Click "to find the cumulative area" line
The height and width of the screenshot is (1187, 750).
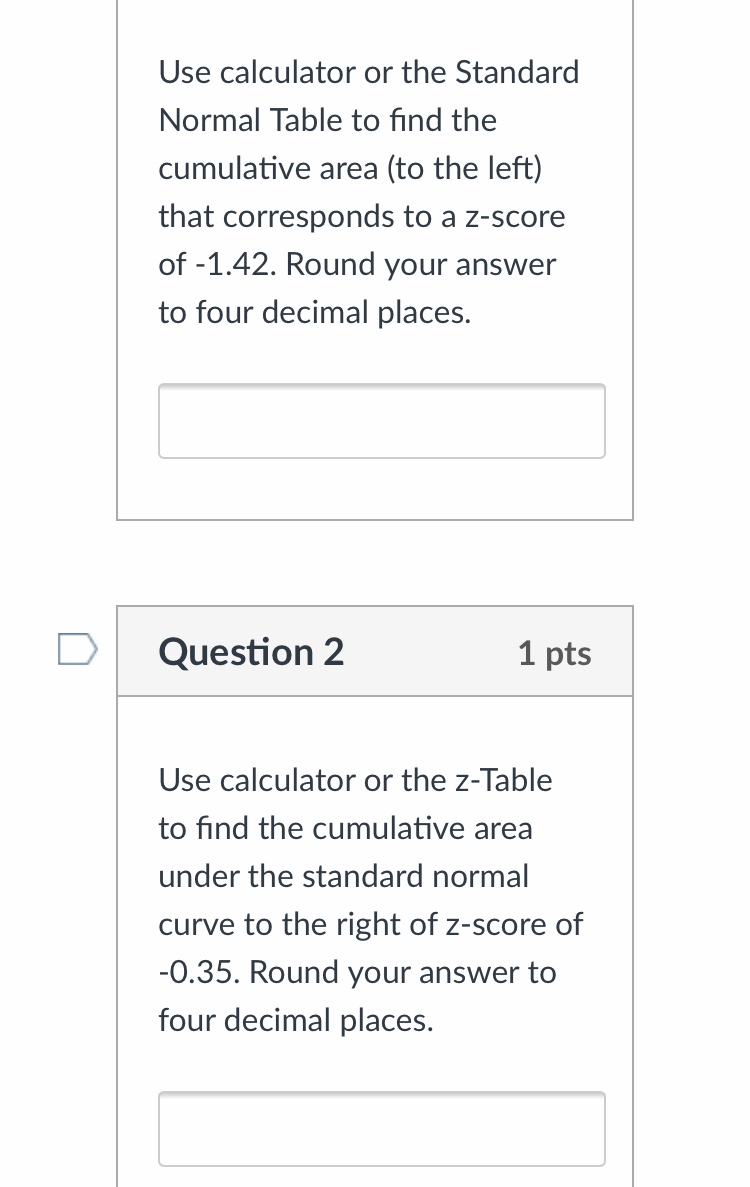pos(345,828)
